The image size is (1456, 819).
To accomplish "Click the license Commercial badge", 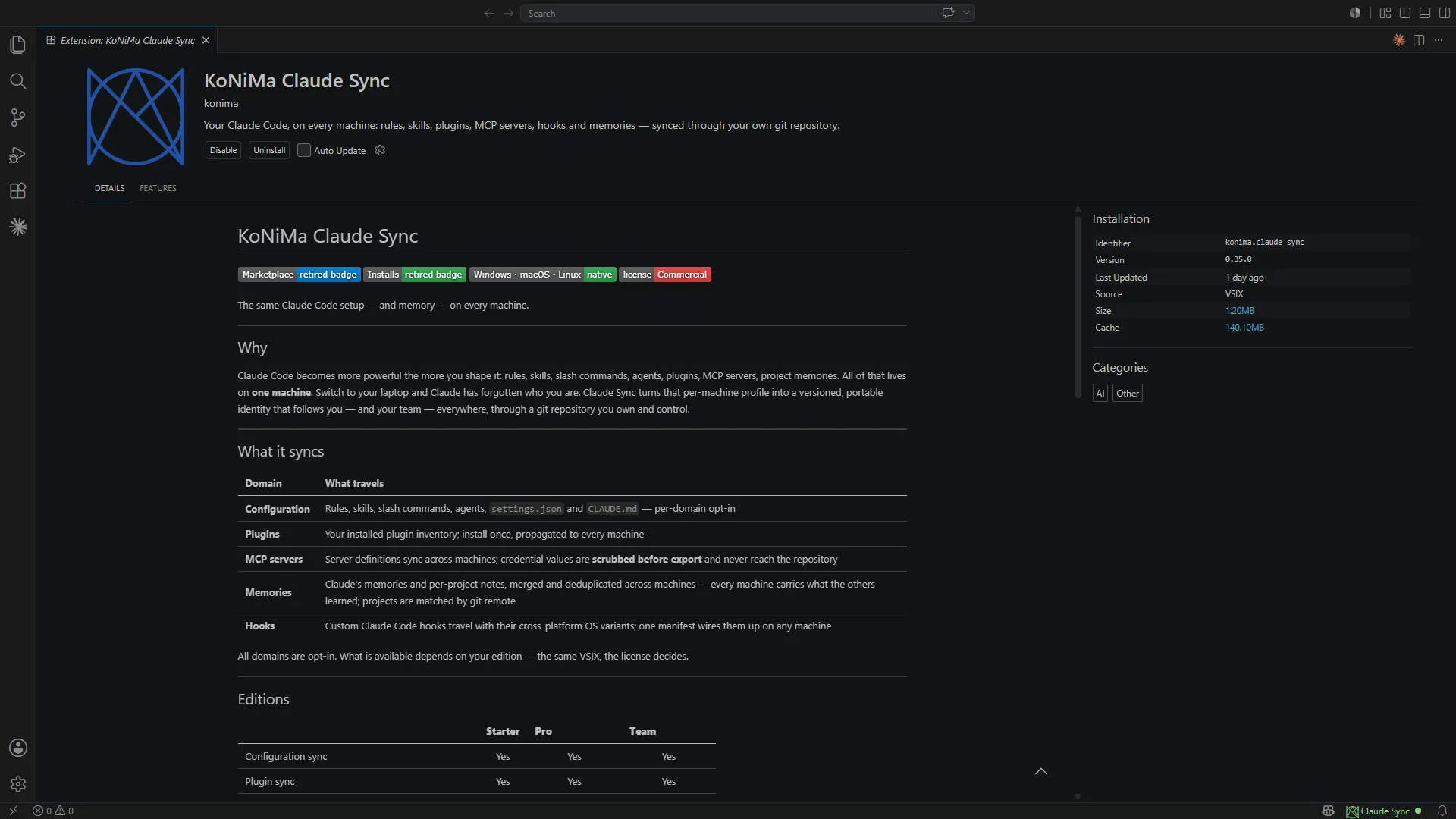I will point(664,275).
